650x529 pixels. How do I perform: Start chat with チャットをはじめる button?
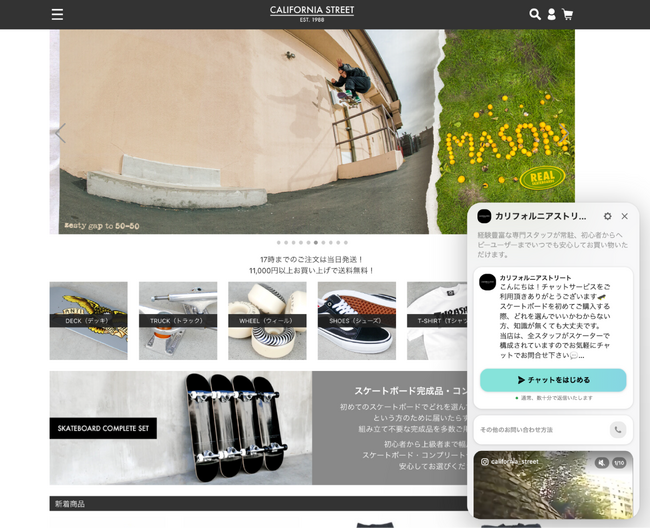[553, 380]
